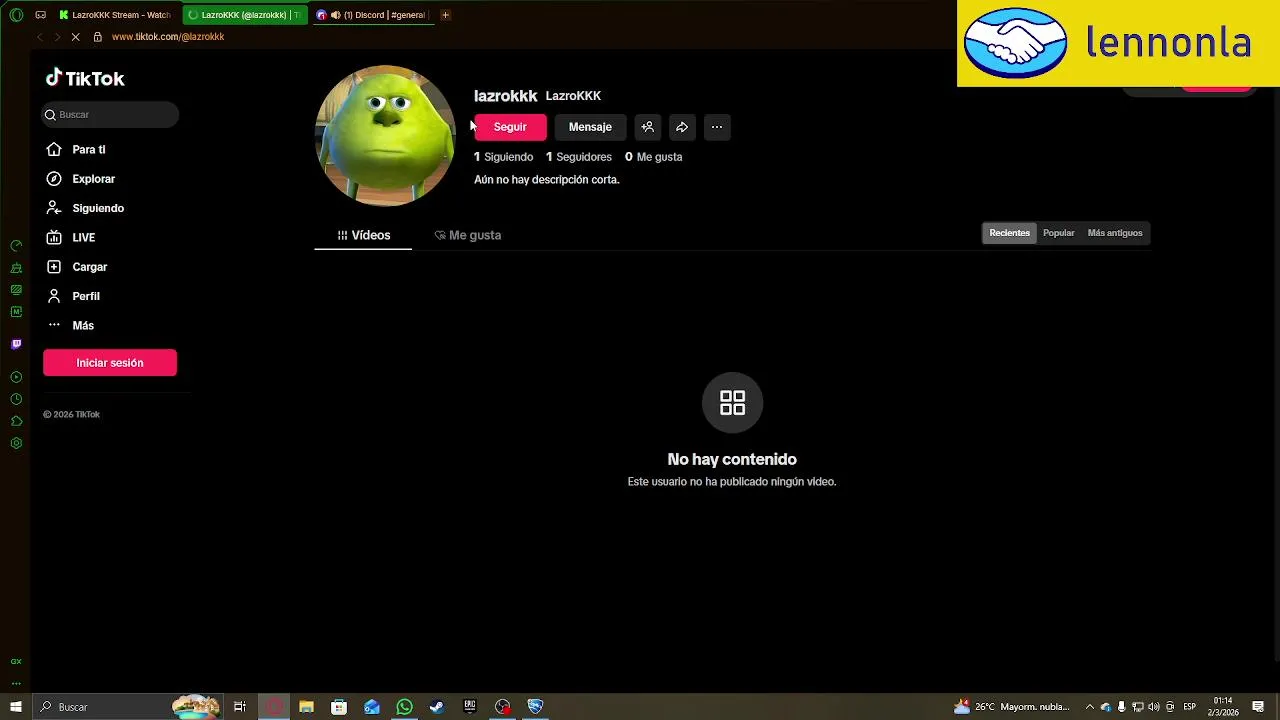Viewport: 1280px width, 720px height.
Task: Follow lazrokkk with the Seguir button
Action: [510, 127]
